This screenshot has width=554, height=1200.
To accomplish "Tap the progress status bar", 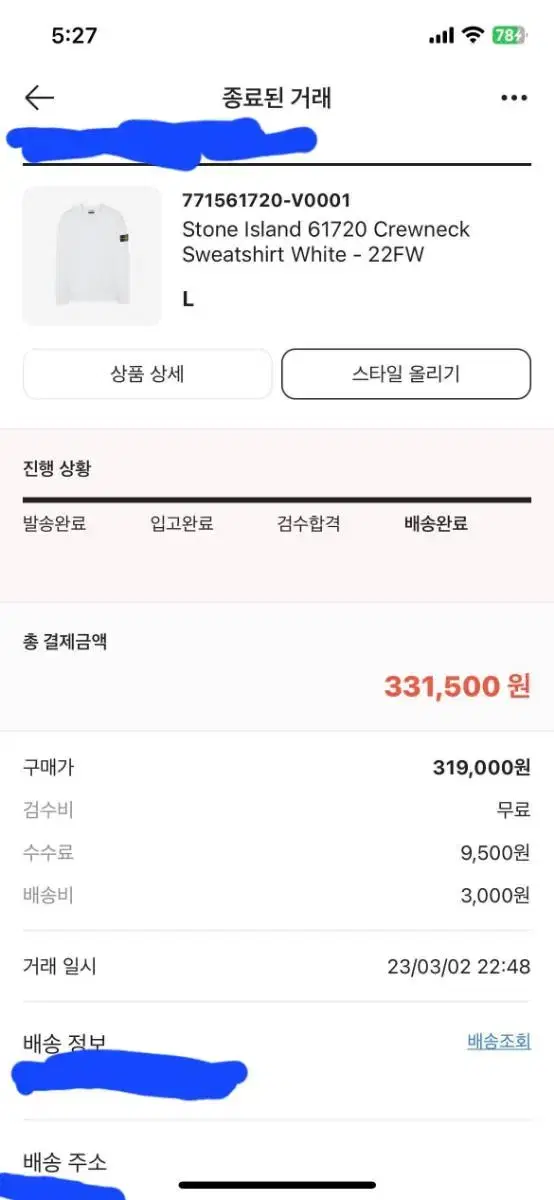I will tap(277, 499).
